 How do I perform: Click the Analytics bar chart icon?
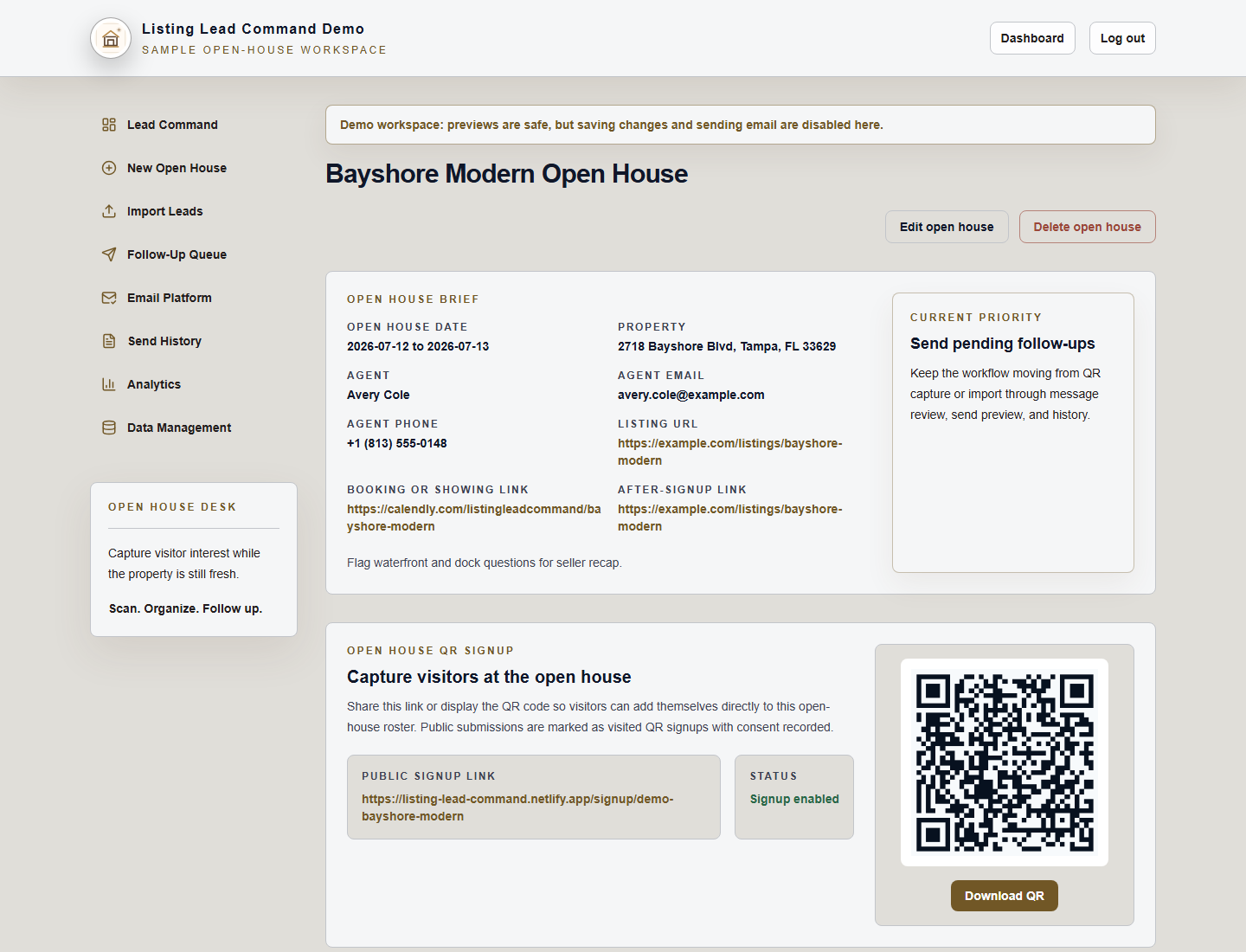pos(109,384)
